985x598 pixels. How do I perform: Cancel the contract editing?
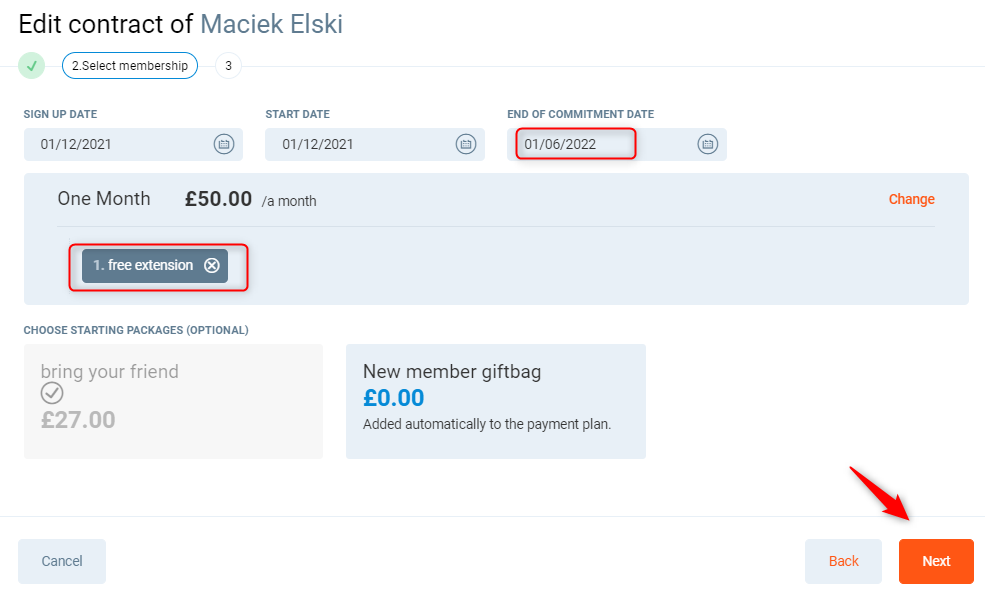click(62, 561)
